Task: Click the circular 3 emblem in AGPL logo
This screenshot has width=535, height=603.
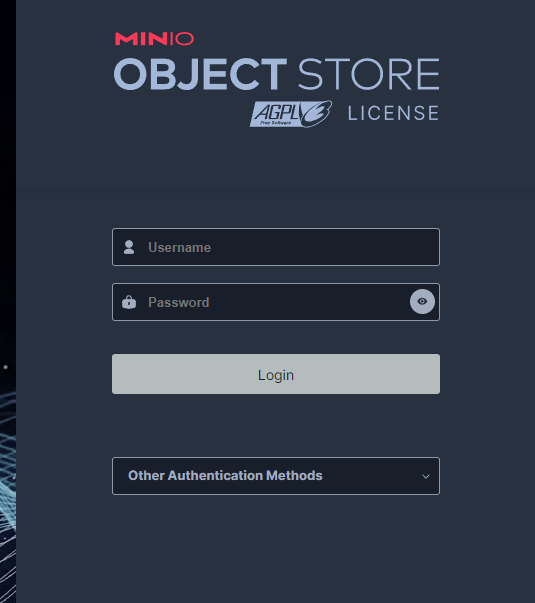Action: pos(317,114)
